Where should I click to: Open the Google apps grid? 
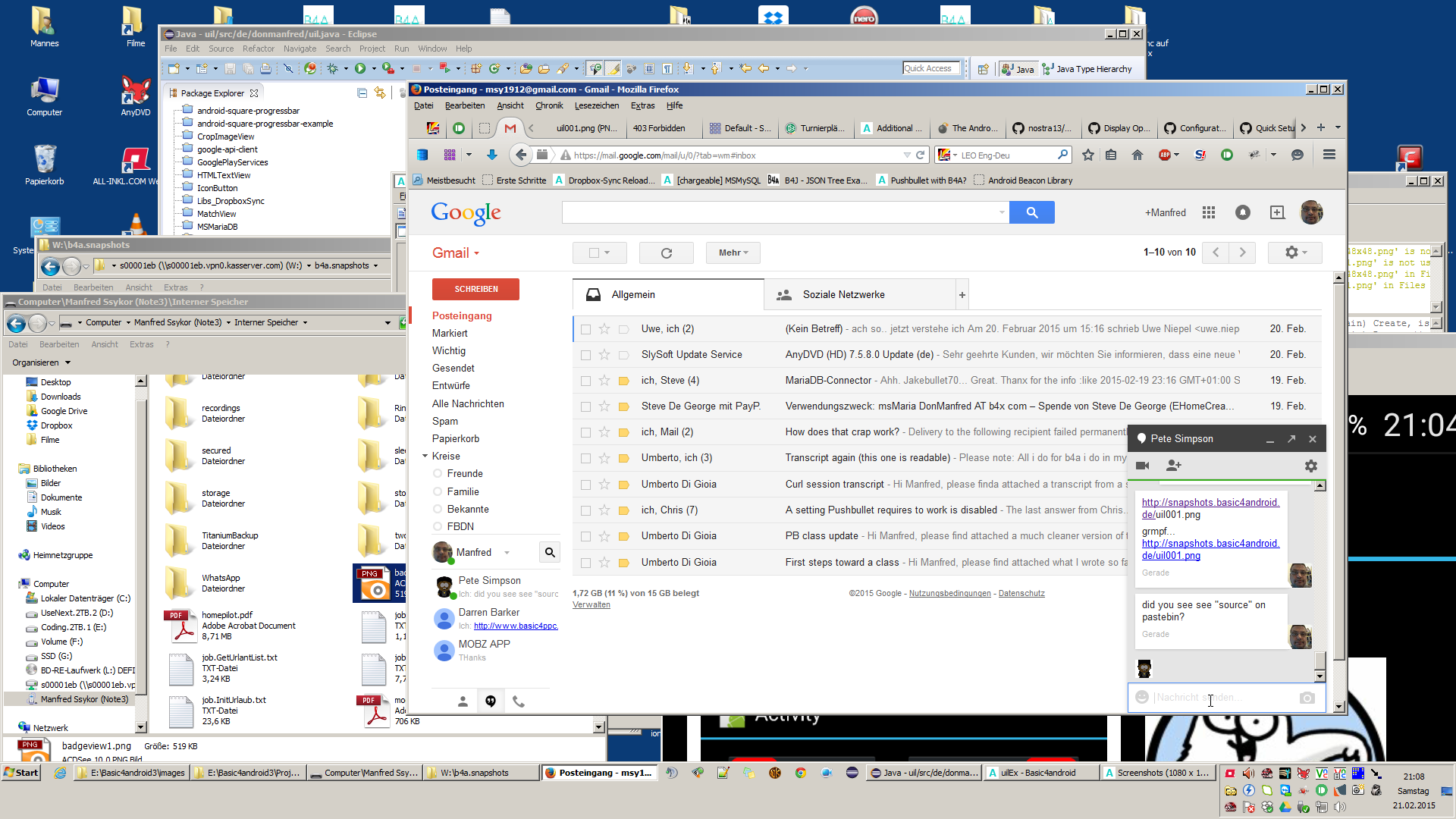click(1209, 212)
